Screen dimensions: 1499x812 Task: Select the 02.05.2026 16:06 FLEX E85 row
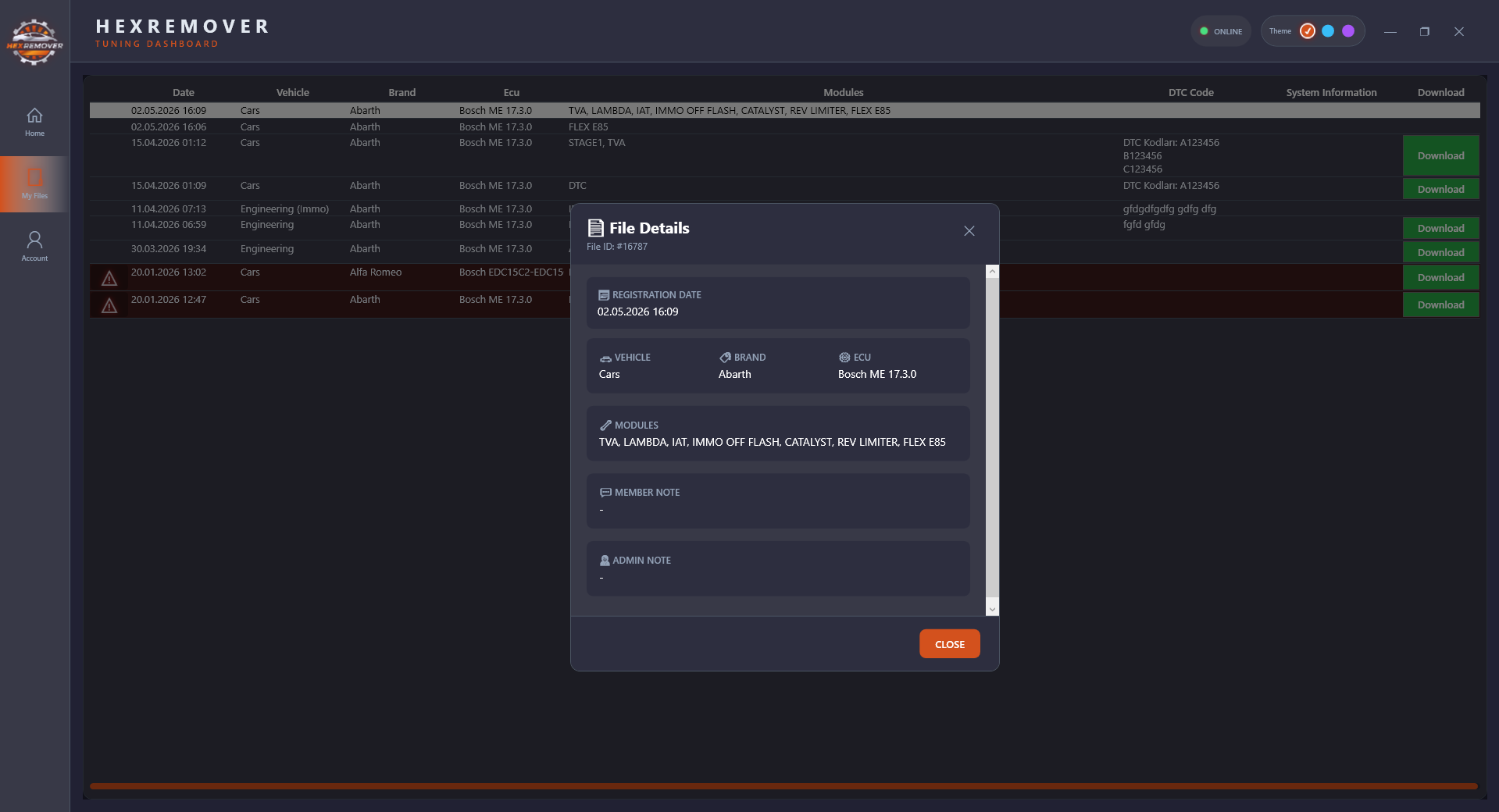[784, 126]
